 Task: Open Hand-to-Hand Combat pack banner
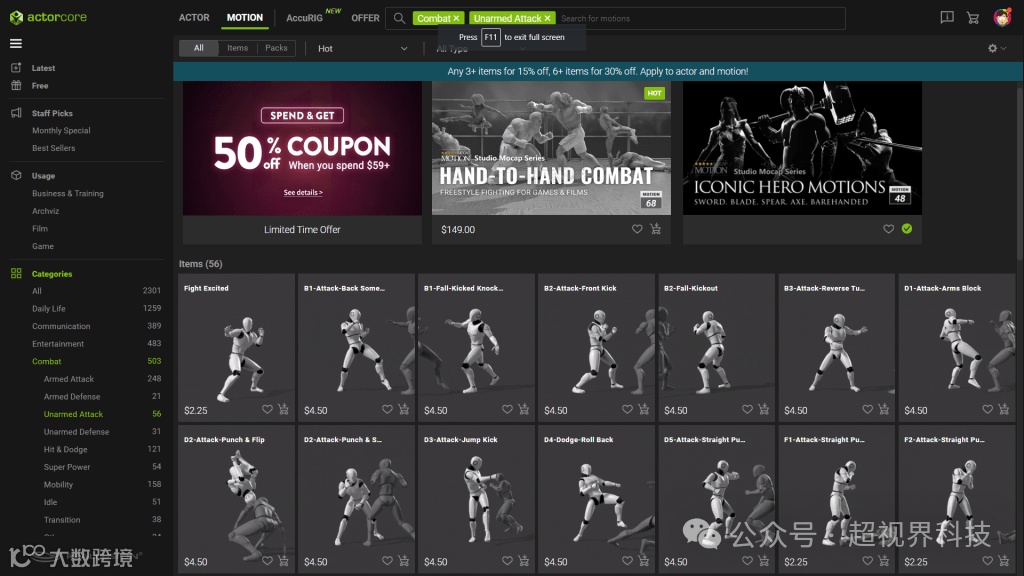[551, 148]
